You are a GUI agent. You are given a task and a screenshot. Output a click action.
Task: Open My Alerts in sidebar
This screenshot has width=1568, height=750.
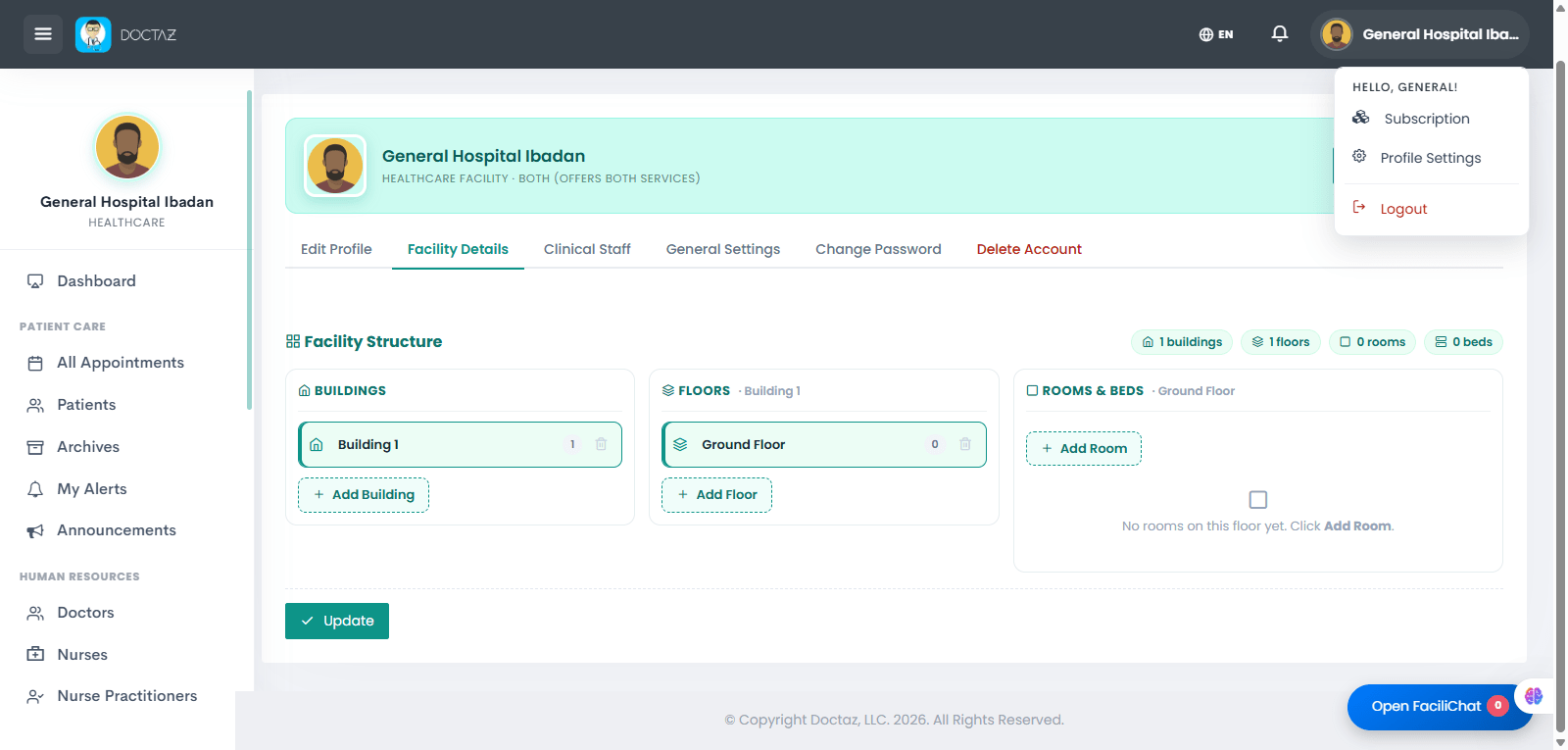pos(92,489)
